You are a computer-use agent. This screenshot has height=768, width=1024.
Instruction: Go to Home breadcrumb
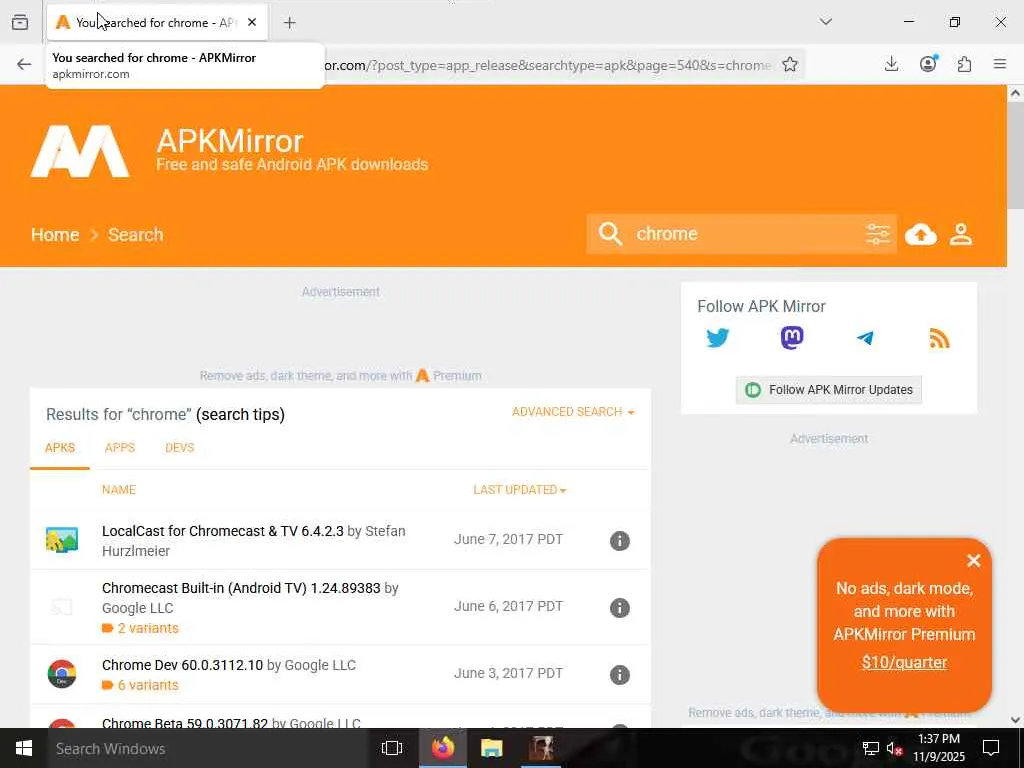[55, 234]
